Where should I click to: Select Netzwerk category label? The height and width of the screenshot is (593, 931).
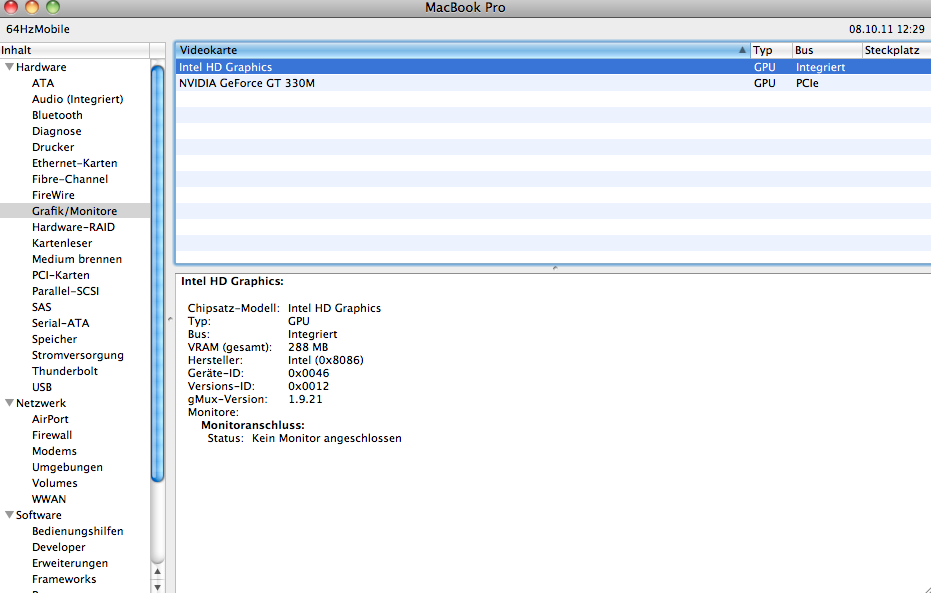coord(41,403)
